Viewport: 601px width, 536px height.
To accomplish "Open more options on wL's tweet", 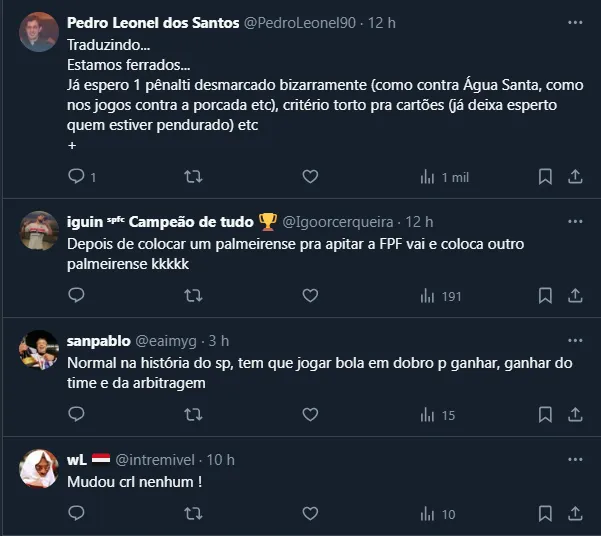I will [x=575, y=459].
